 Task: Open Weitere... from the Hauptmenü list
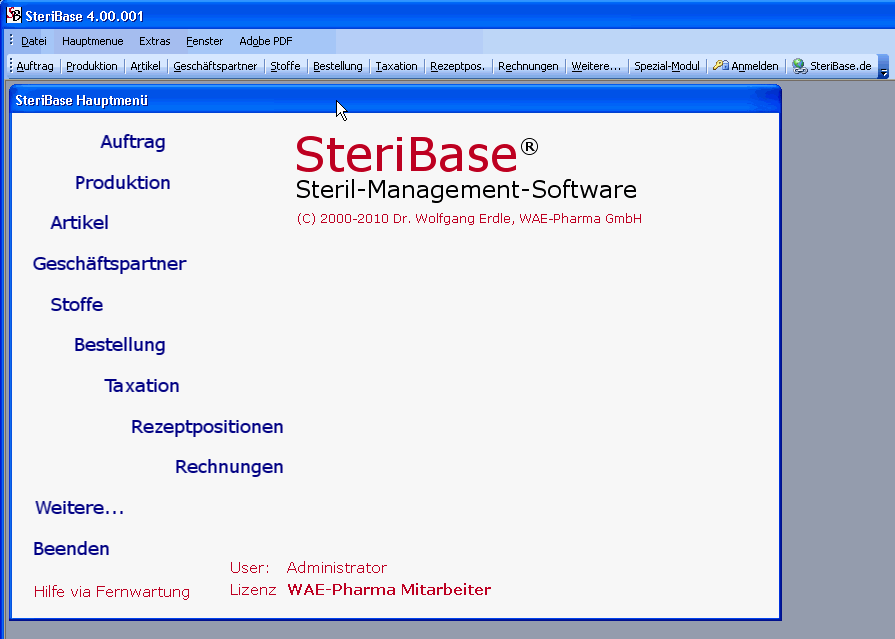click(x=79, y=508)
